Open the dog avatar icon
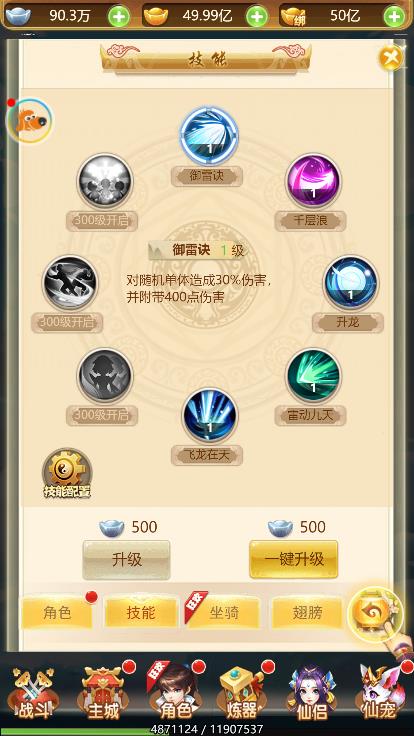This screenshot has height=736, width=414. point(29,121)
